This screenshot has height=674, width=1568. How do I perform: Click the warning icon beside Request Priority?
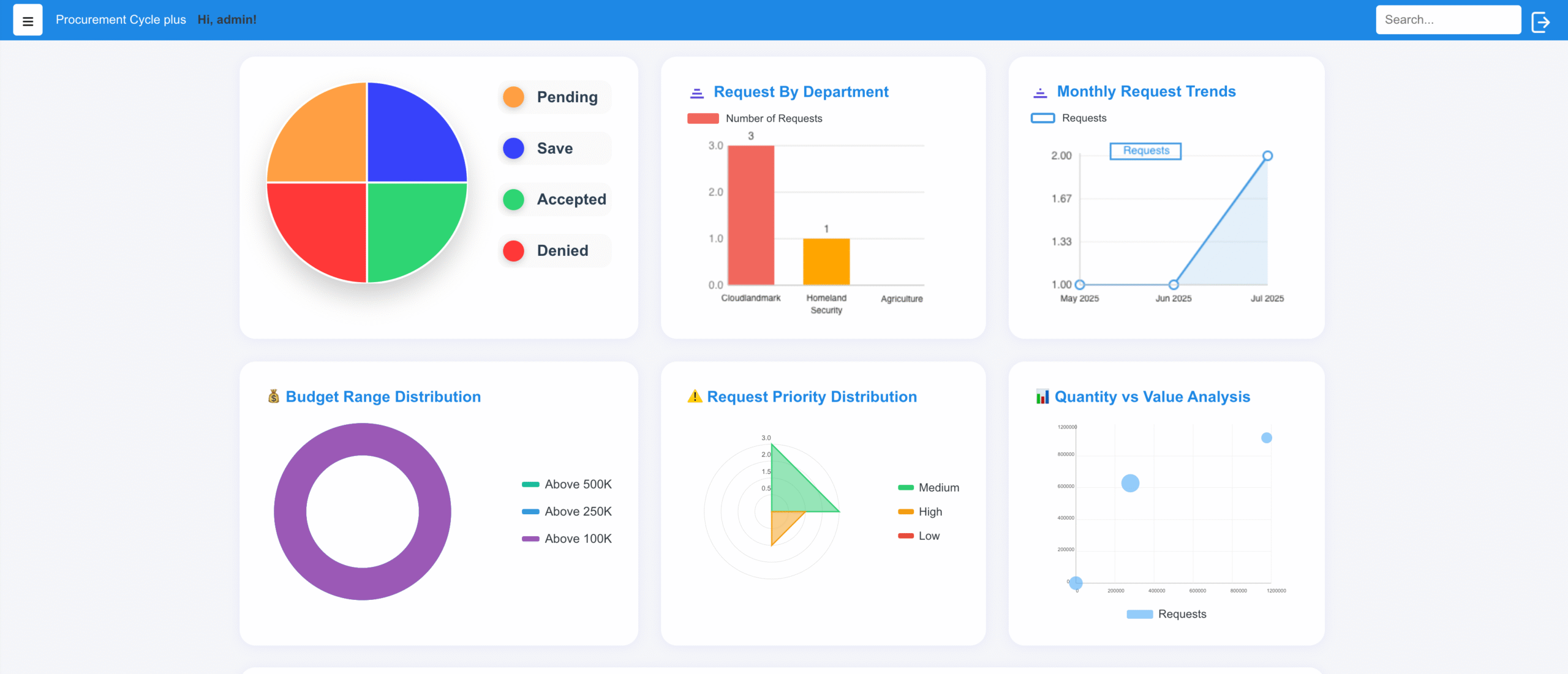(695, 397)
